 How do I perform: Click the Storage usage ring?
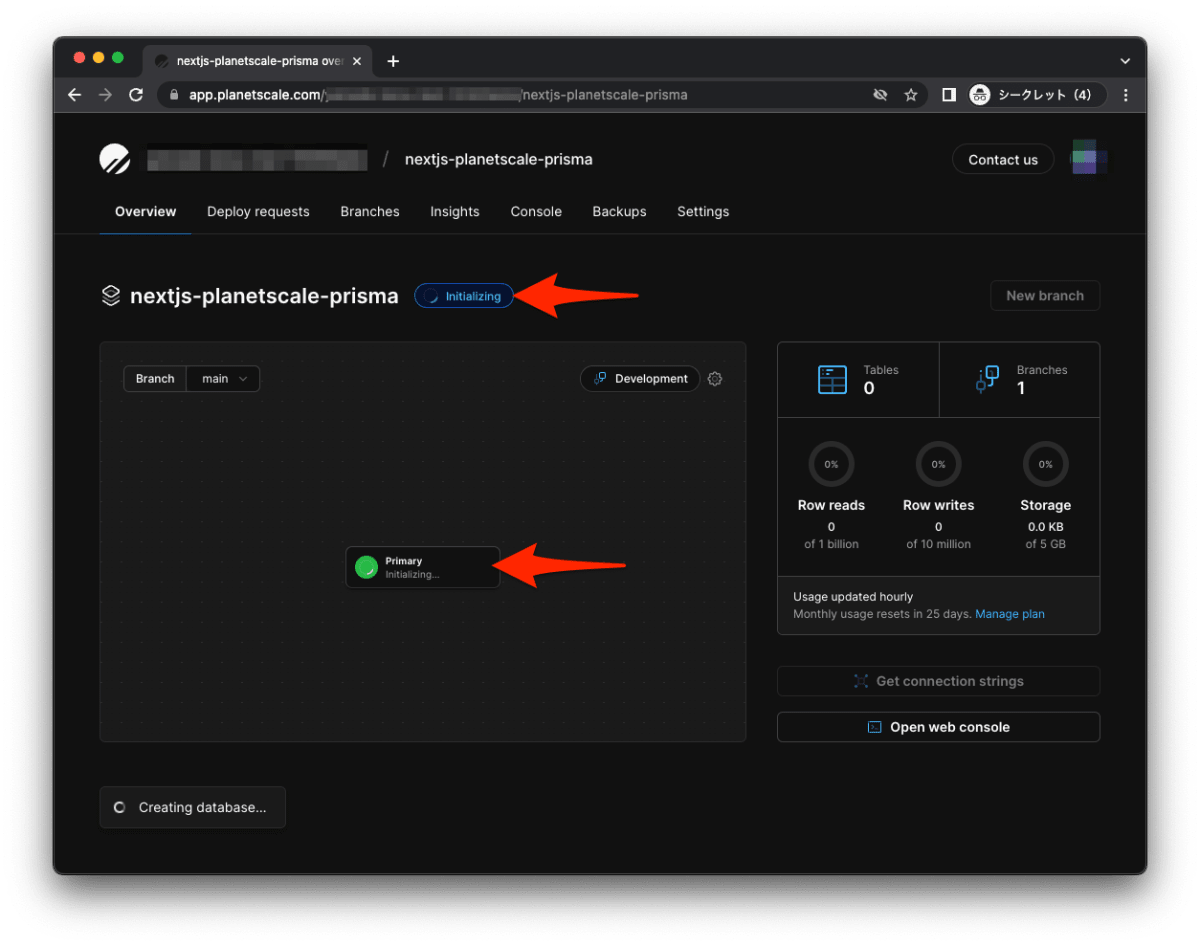click(x=1045, y=464)
